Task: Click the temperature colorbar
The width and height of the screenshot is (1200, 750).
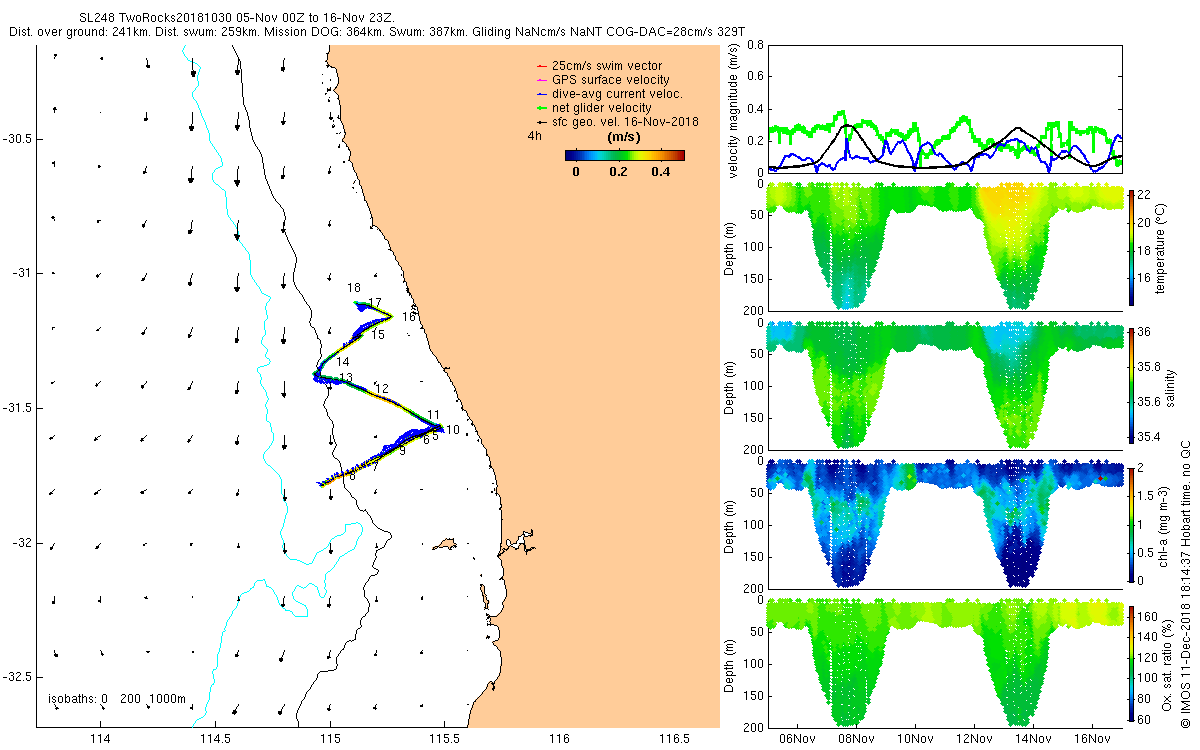Action: (x=1132, y=249)
